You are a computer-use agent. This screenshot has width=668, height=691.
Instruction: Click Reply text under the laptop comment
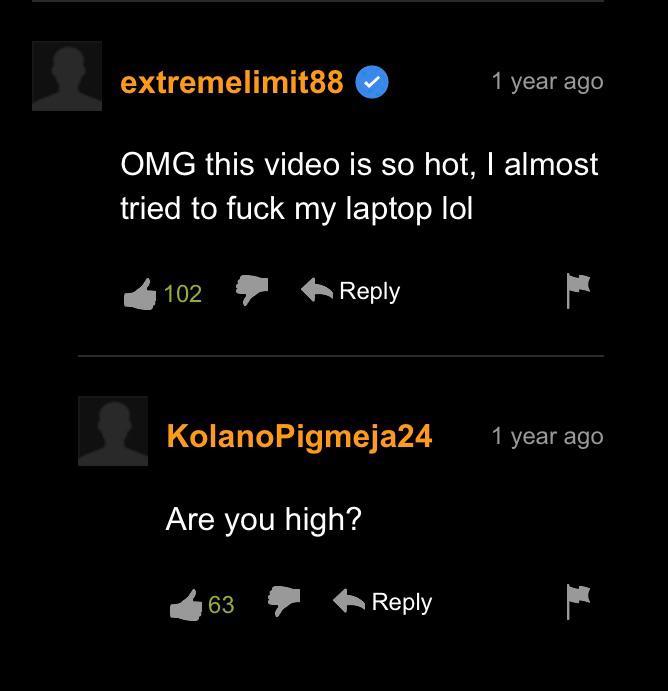[x=370, y=292]
